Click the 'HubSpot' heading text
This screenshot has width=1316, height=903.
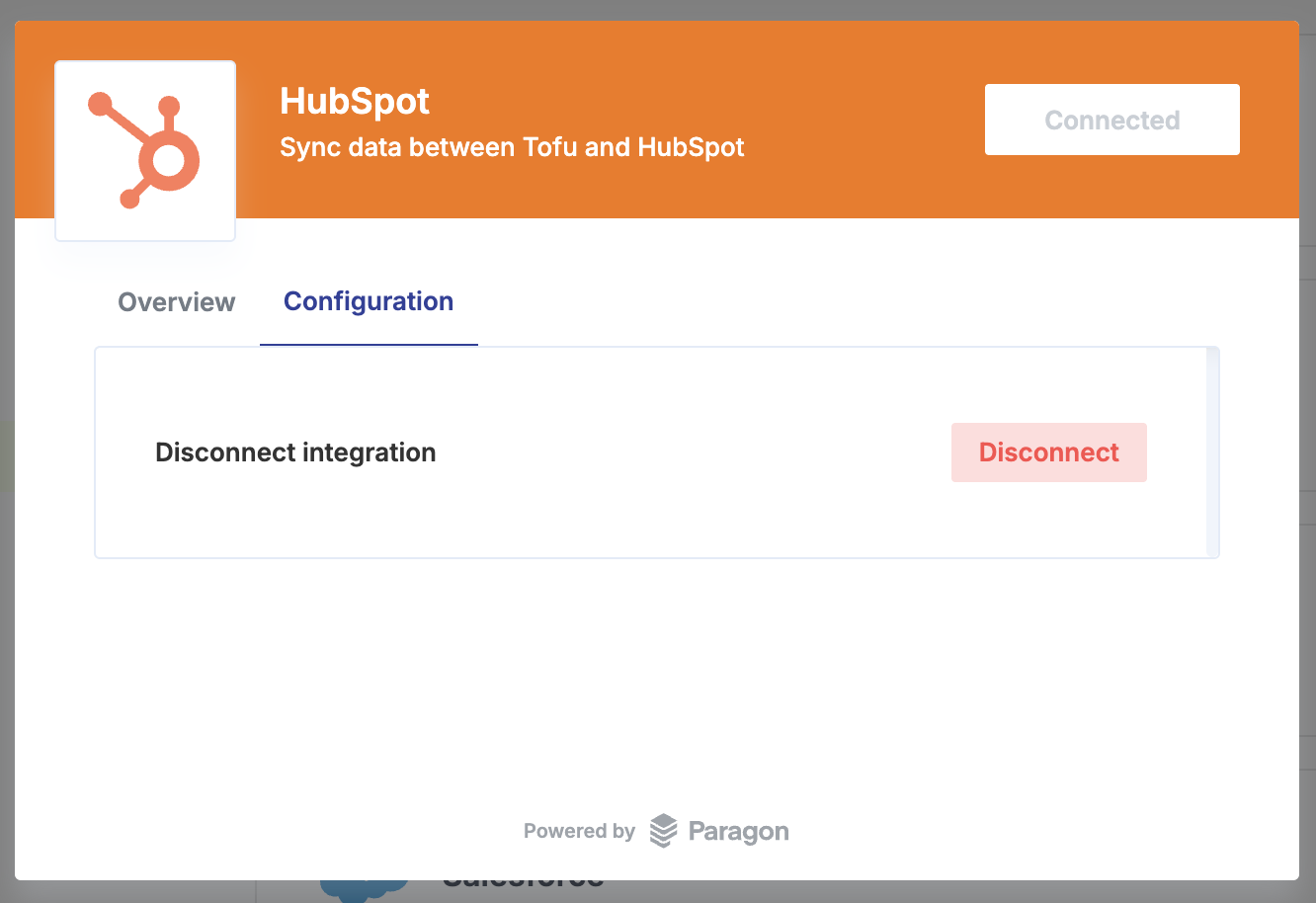pos(355,101)
